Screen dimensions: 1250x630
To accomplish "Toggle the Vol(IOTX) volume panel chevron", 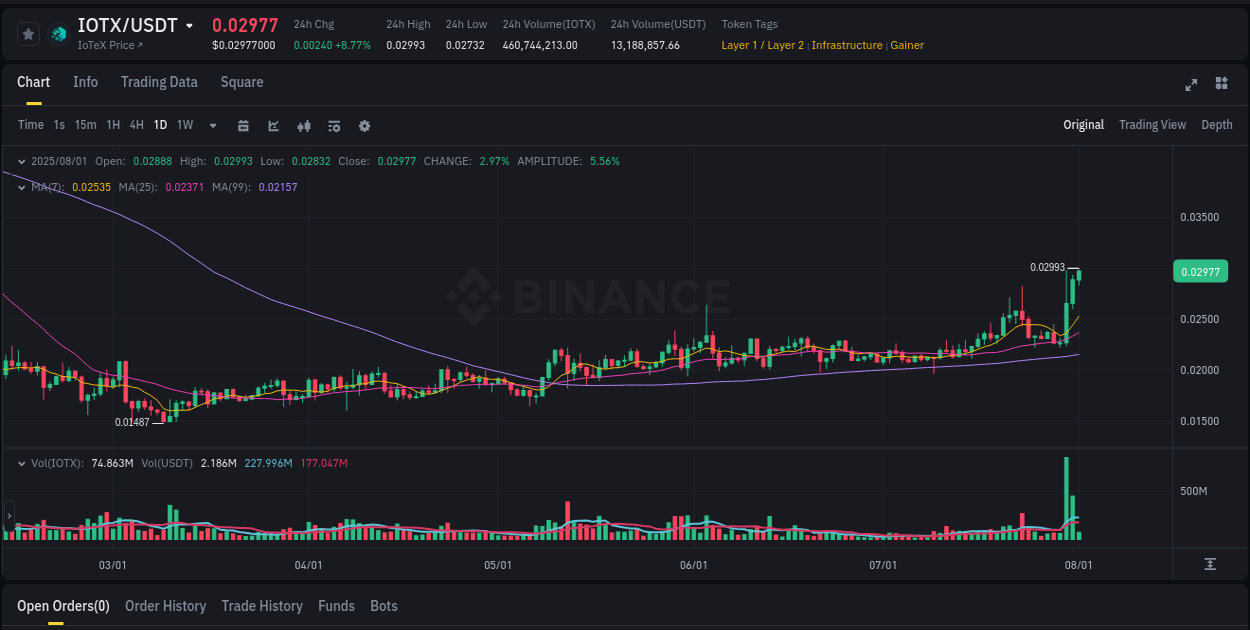I will (21, 464).
